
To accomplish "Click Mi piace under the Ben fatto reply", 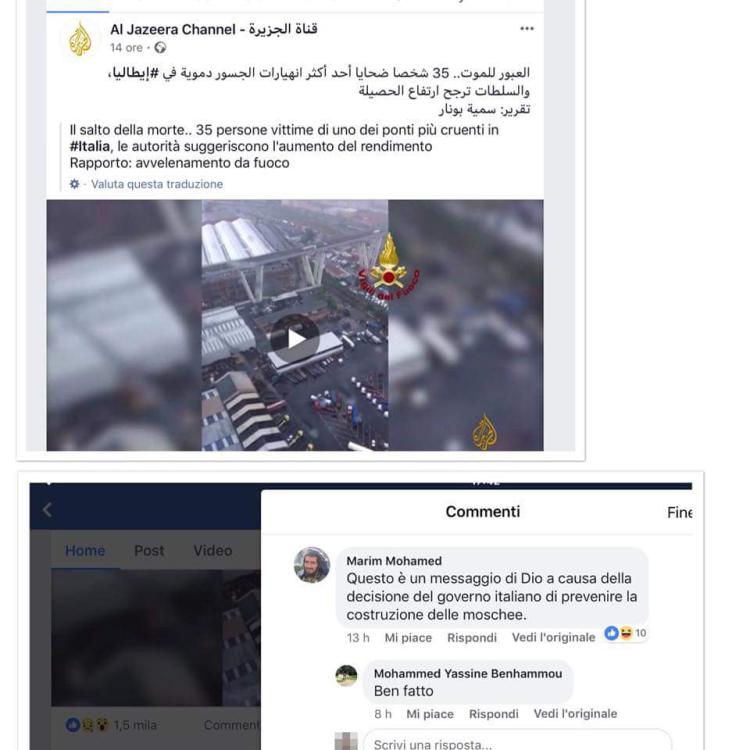I will pyautogui.click(x=430, y=714).
